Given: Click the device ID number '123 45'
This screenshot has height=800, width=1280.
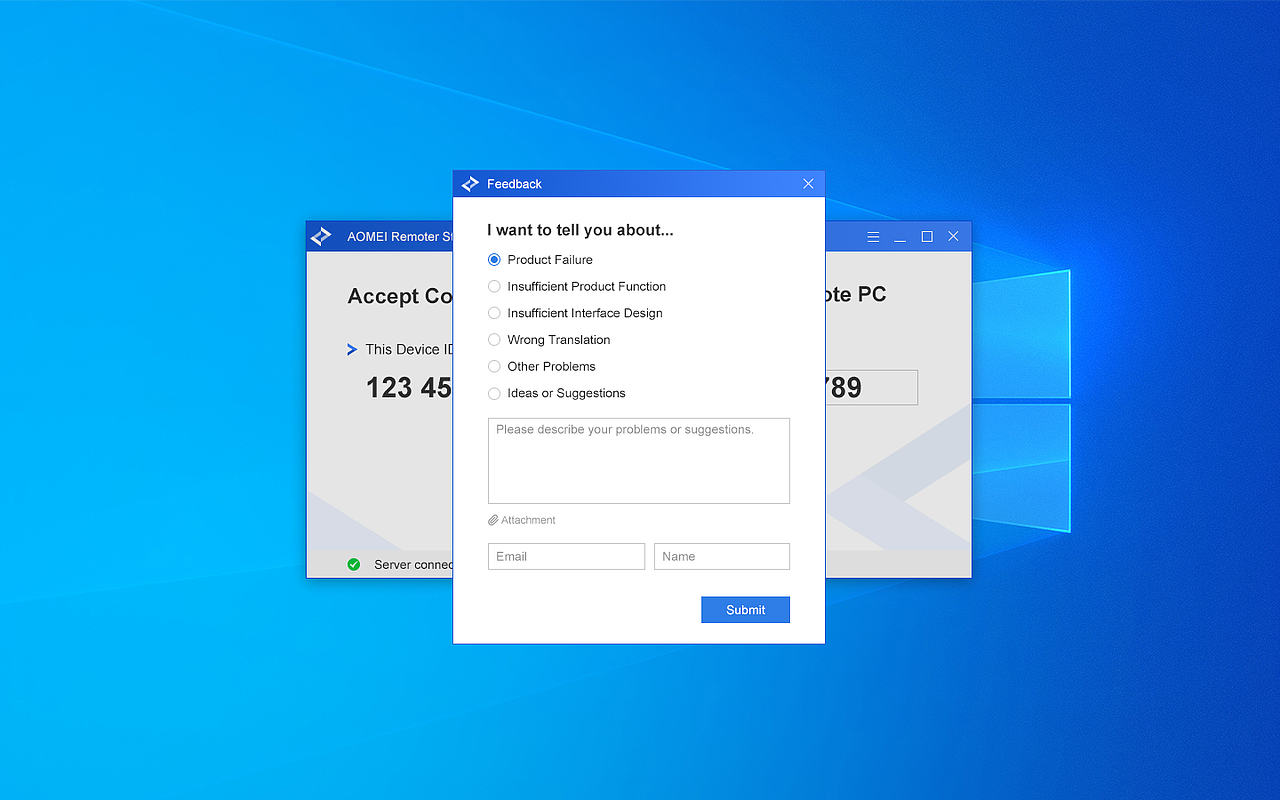Looking at the screenshot, I should (x=409, y=388).
